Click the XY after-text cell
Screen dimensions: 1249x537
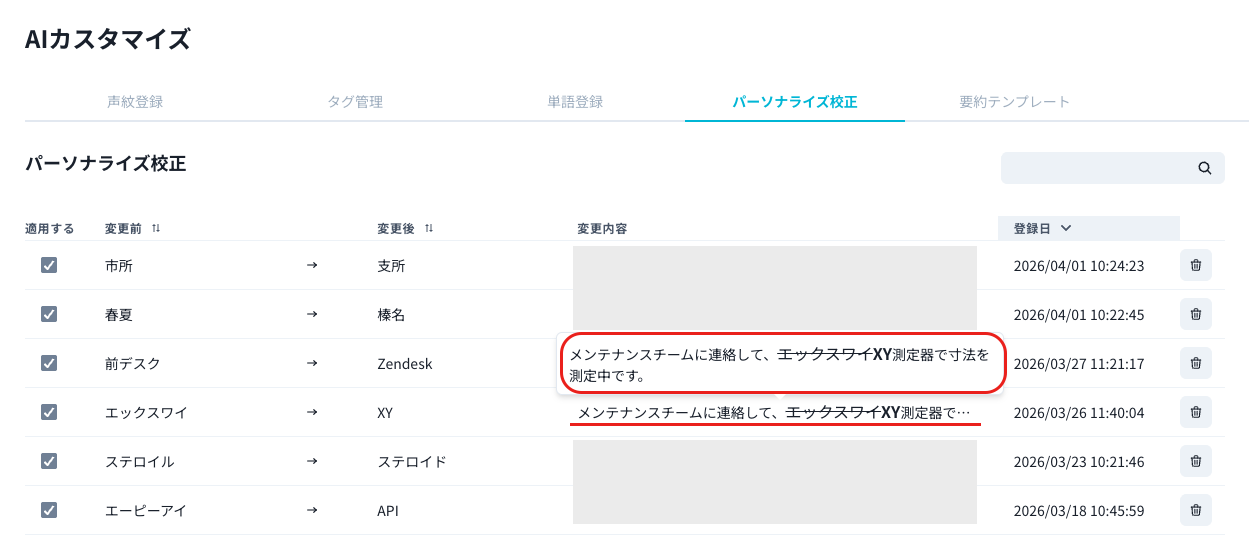tap(386, 412)
